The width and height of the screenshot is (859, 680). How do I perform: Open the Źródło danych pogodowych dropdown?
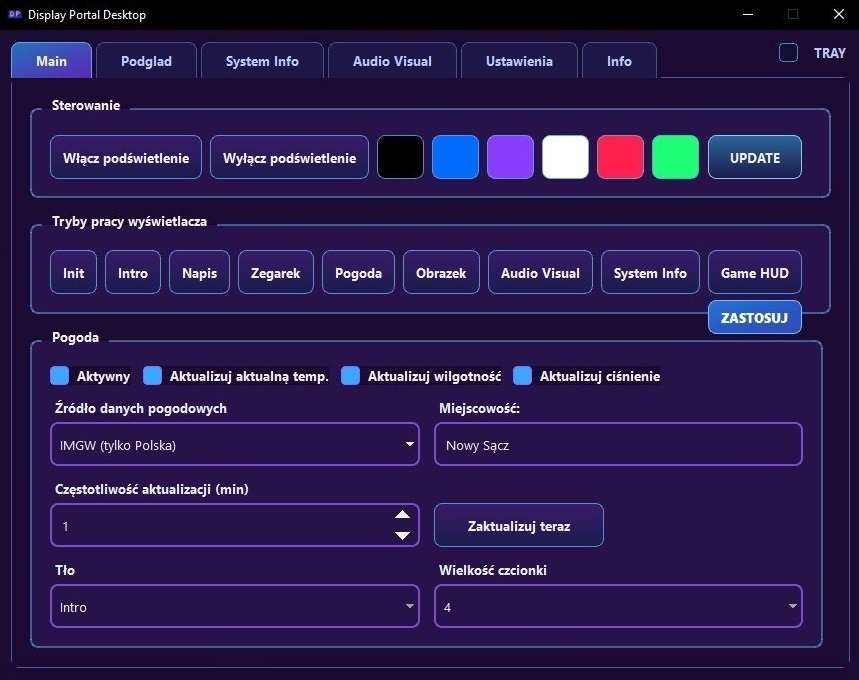click(235, 444)
